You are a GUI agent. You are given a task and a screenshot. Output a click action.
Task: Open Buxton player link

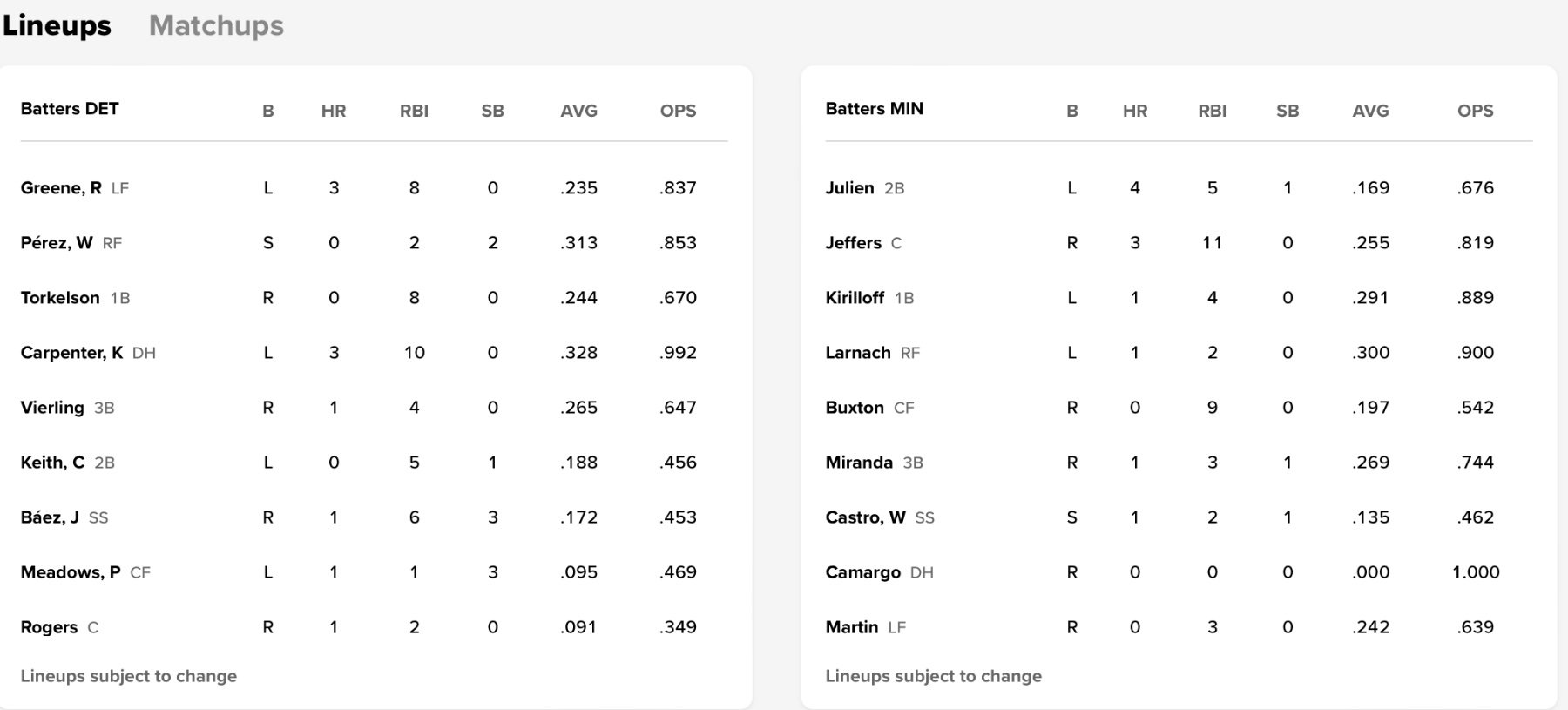click(855, 408)
